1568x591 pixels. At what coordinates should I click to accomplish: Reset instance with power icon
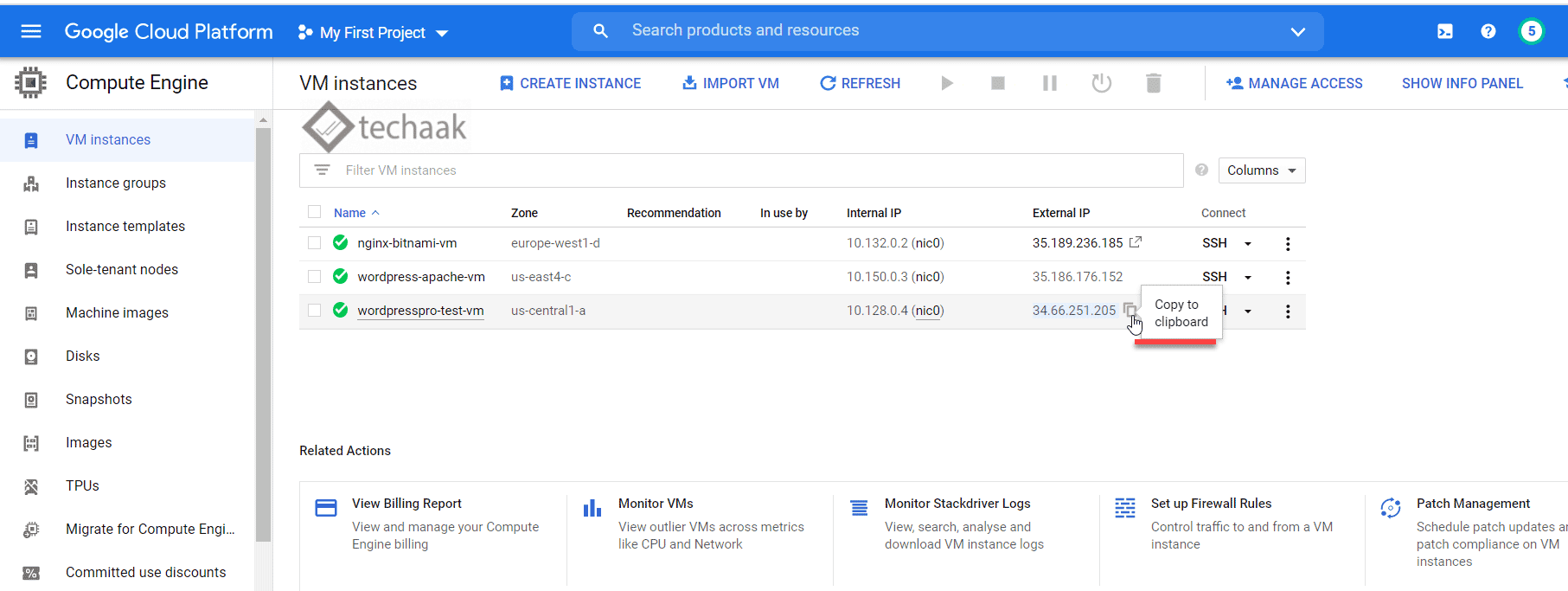click(1102, 83)
